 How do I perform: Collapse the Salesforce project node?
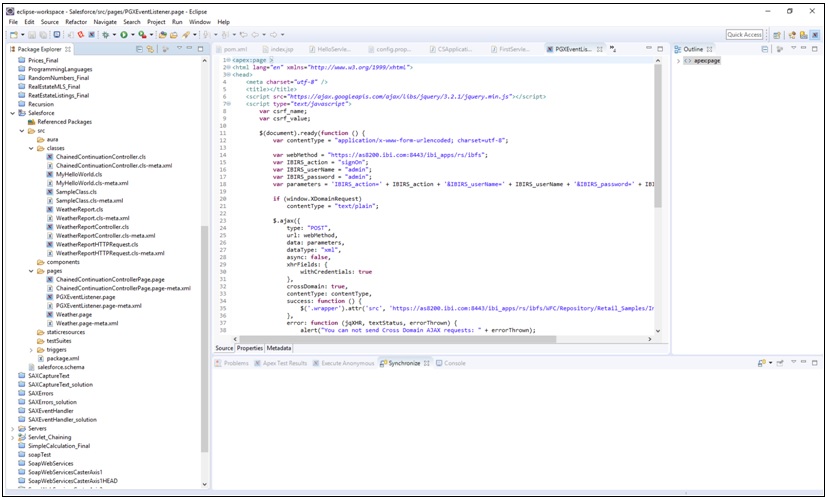[x=13, y=113]
